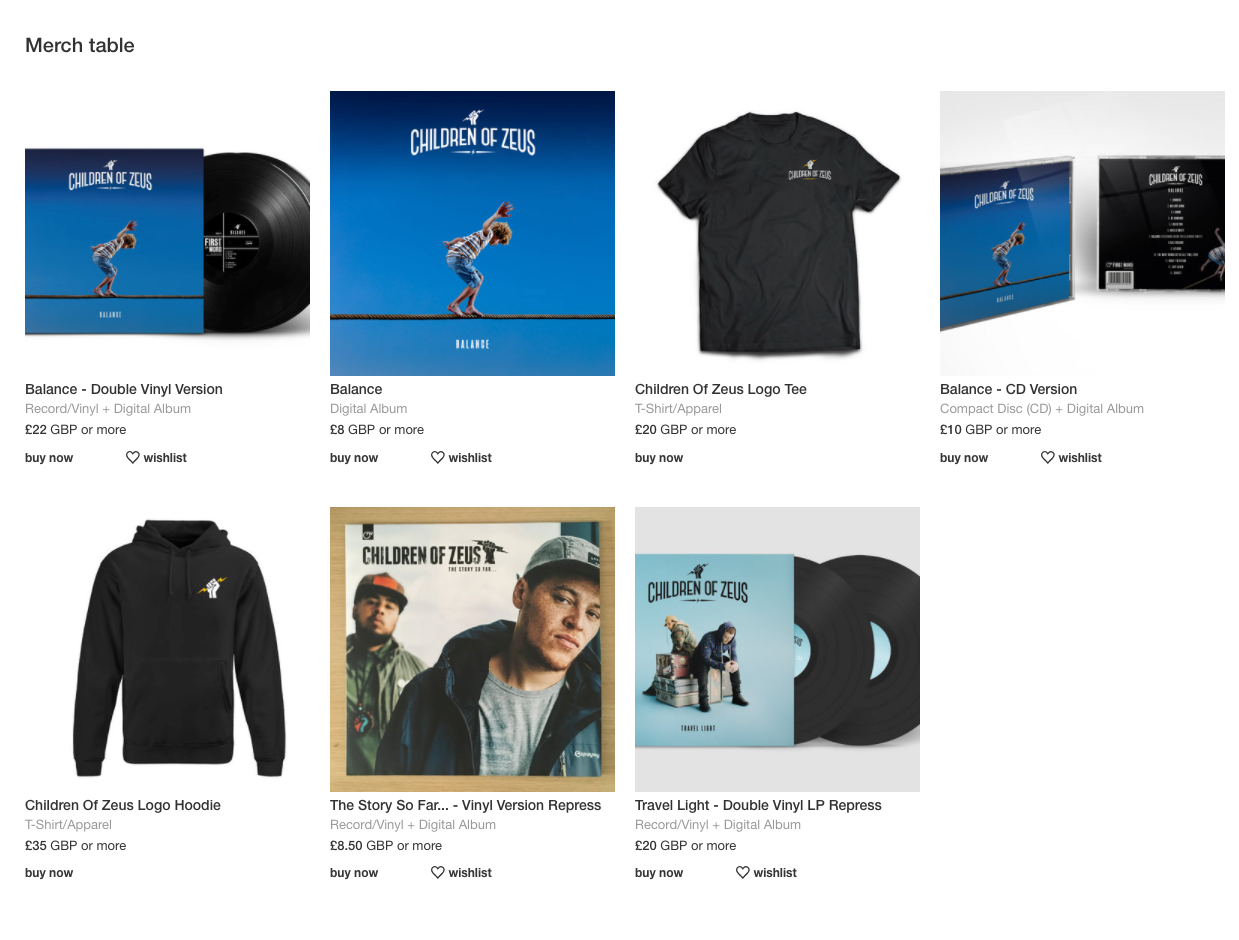Open the Balance digital album artwork
Image resolution: width=1239 pixels, height=940 pixels.
tap(472, 234)
